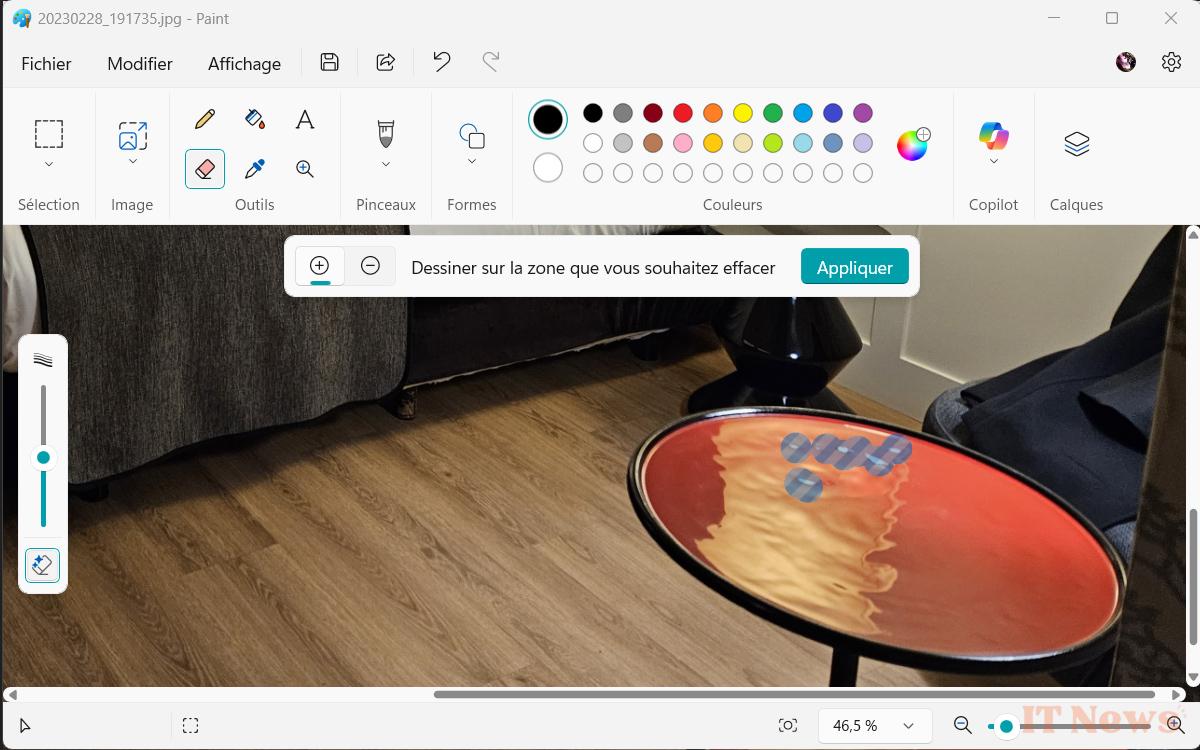Open the Edit colors wheel
This screenshot has height=750, width=1200.
pyautogui.click(x=913, y=144)
